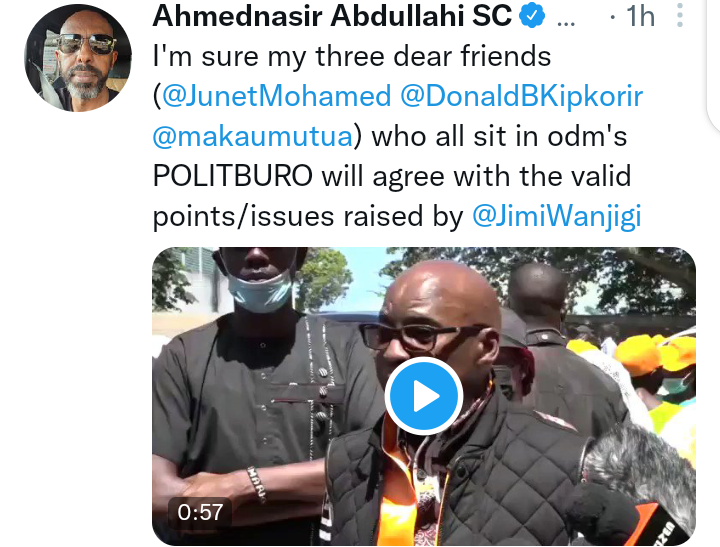Open the @JimiWanjigi mention link
Screen dimensions: 720x547
tap(557, 216)
